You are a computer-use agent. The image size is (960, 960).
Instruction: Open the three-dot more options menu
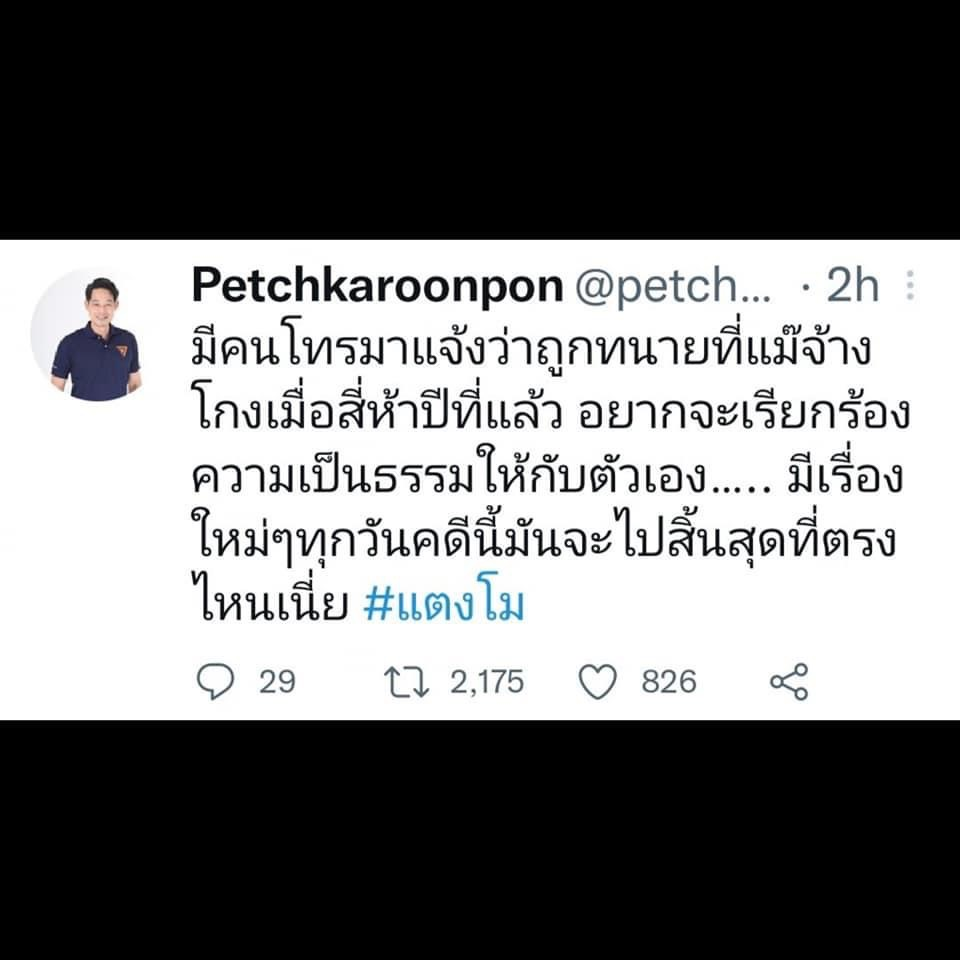point(910,285)
